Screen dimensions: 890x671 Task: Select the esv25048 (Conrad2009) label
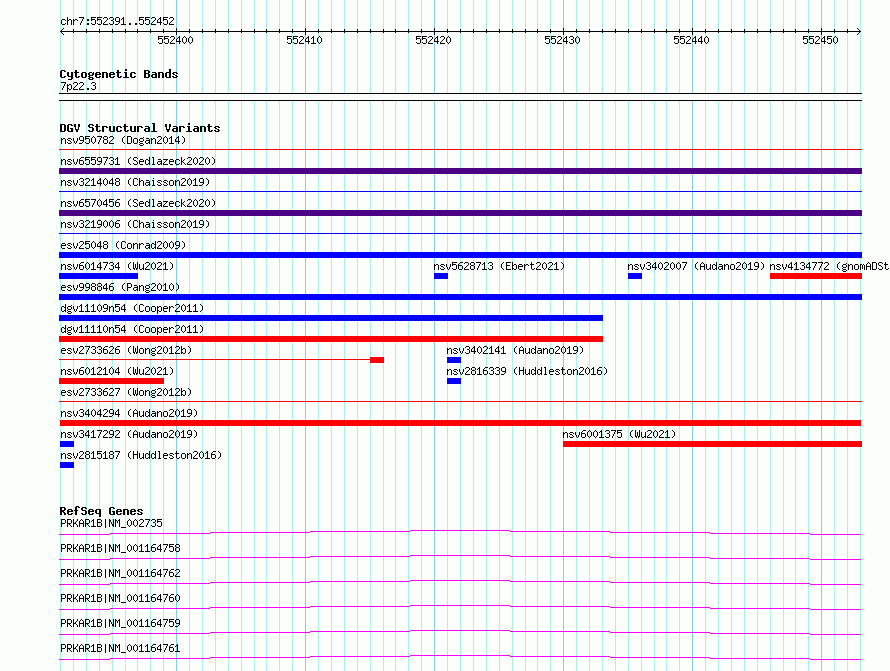(x=123, y=245)
